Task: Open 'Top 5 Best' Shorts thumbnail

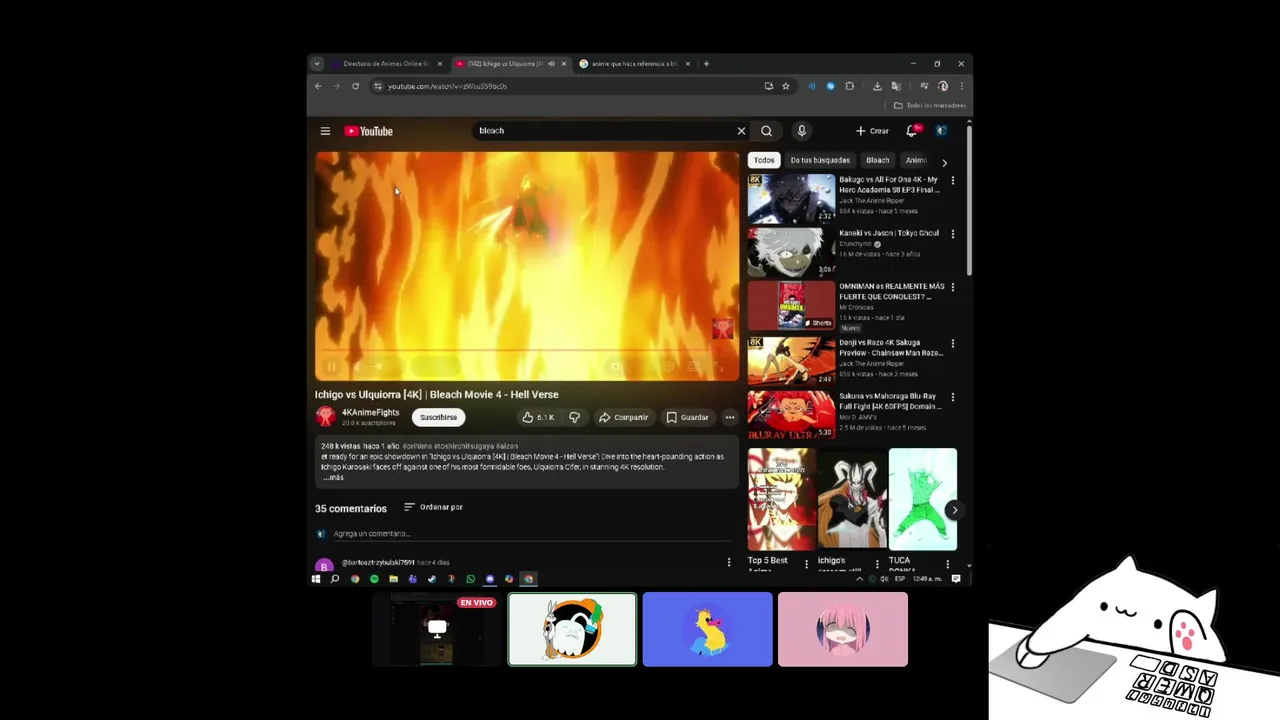Action: pos(782,499)
